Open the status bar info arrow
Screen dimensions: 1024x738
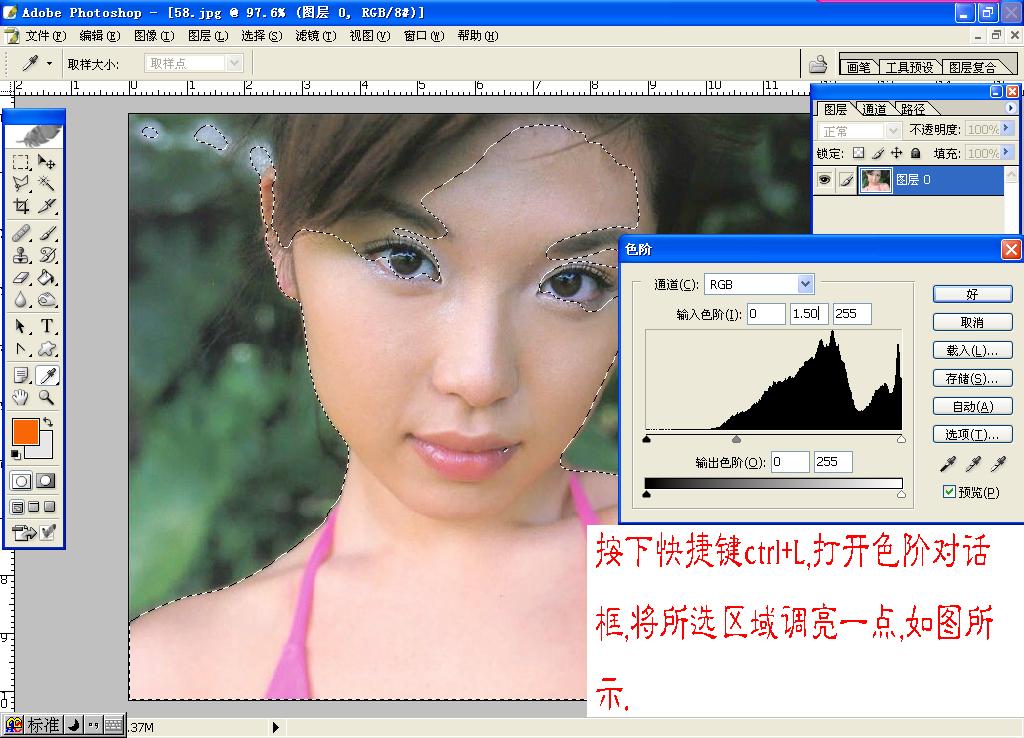276,727
